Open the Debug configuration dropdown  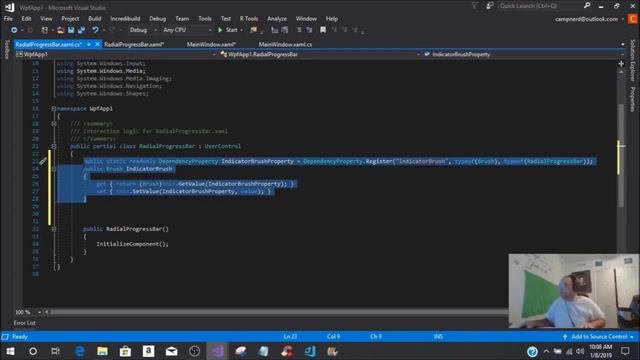coord(143,30)
